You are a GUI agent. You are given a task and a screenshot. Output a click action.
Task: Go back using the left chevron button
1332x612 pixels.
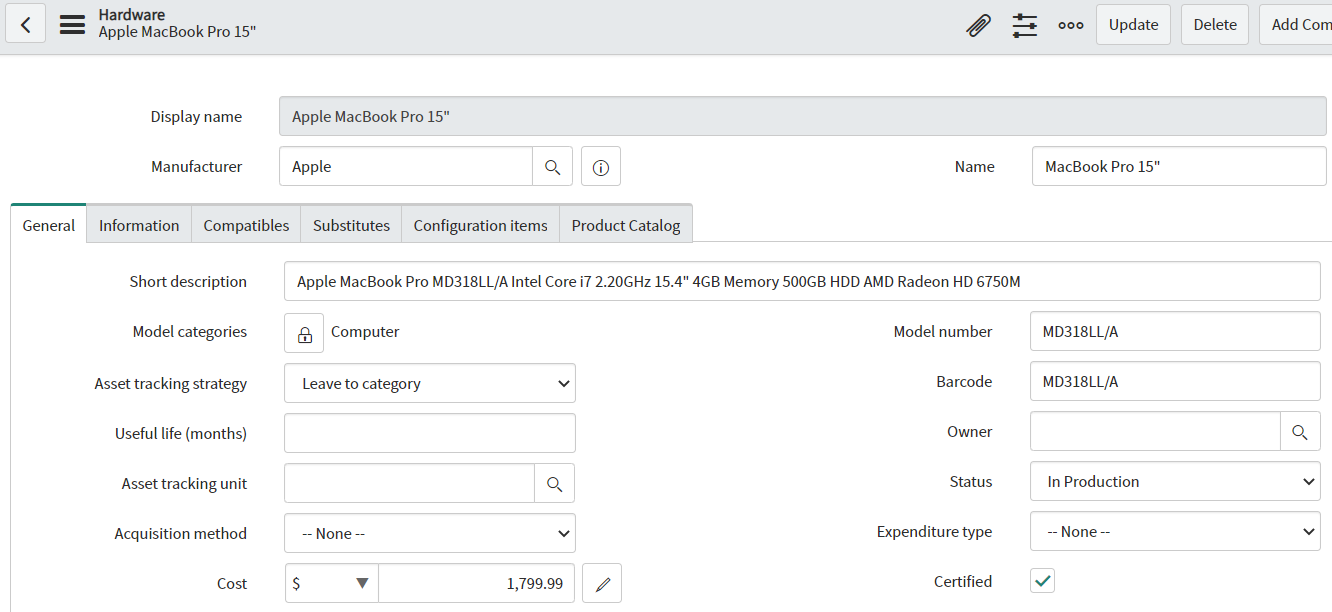(25, 24)
